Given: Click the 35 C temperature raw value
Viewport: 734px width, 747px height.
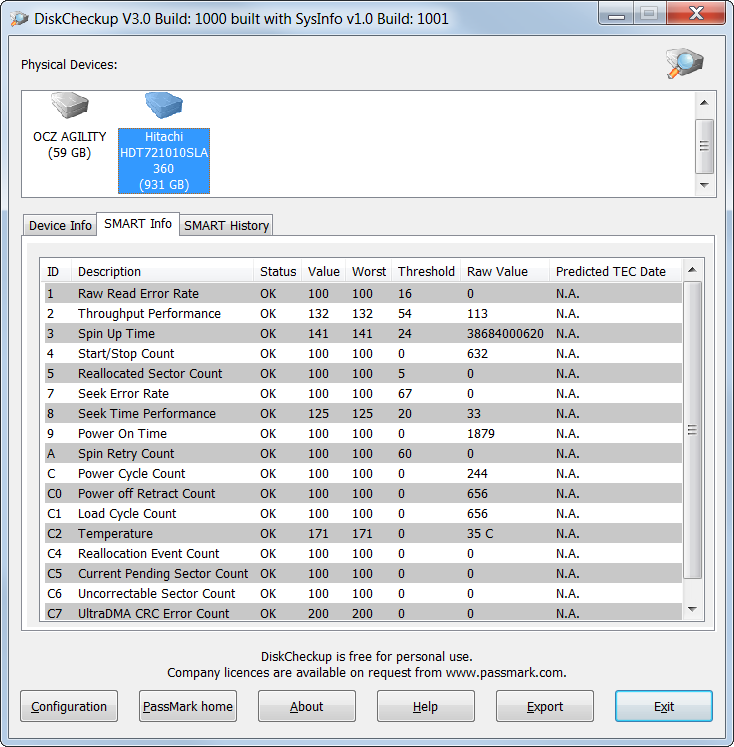Looking at the screenshot, I should point(480,534).
